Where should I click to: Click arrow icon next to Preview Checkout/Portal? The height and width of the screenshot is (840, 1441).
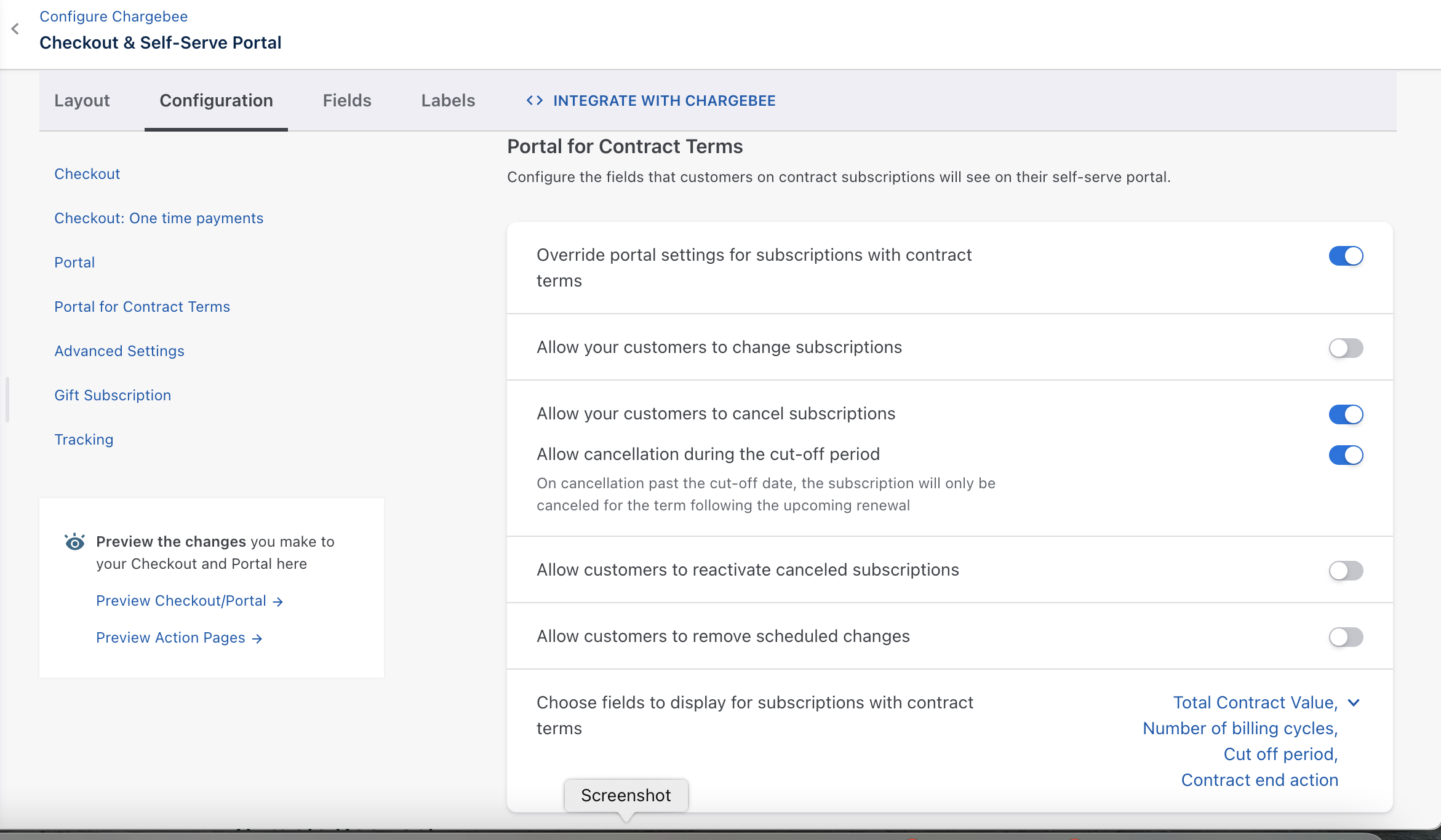278,601
